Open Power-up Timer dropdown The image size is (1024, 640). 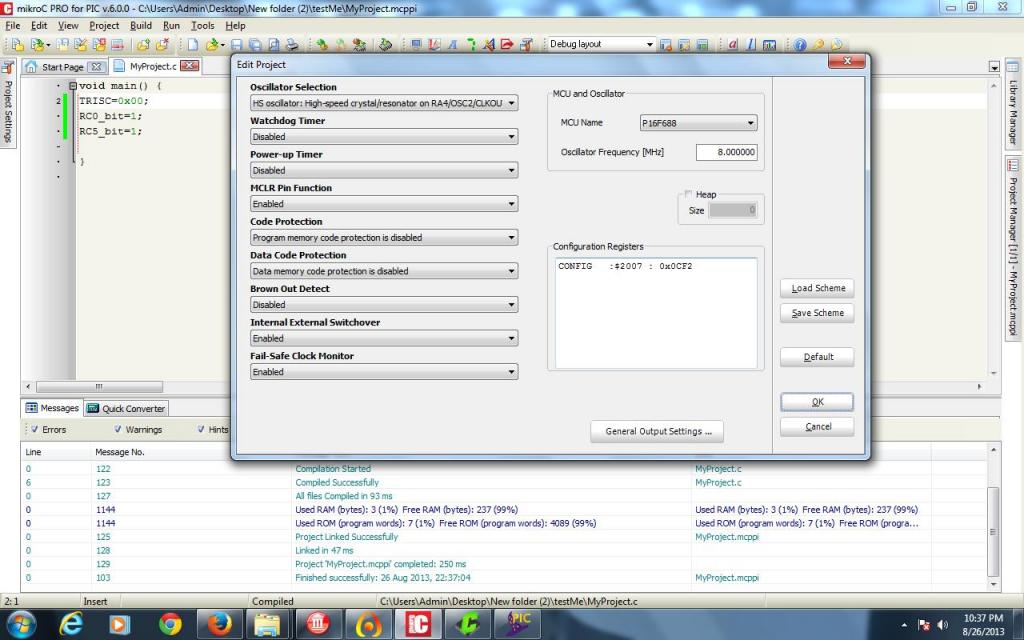(384, 170)
